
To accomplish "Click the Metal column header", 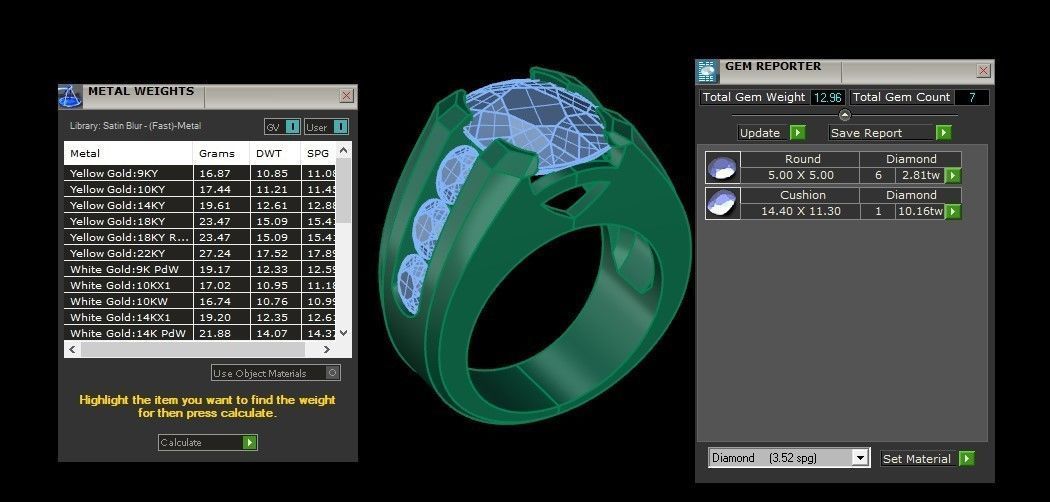I will [129, 153].
